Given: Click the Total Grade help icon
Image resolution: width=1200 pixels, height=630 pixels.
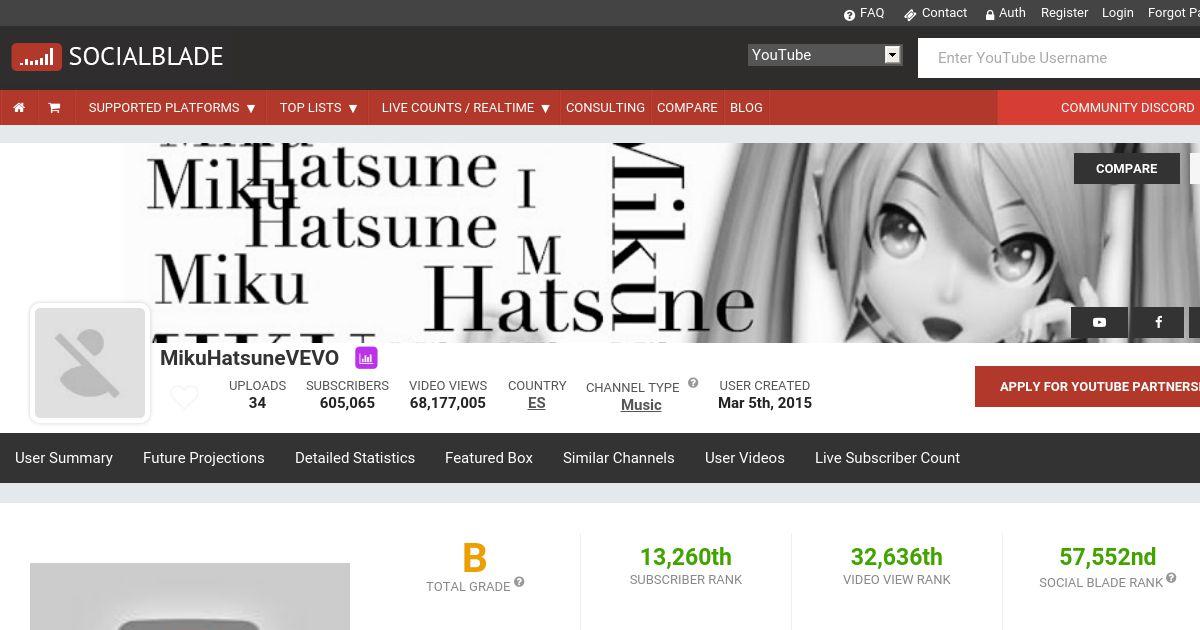Looking at the screenshot, I should (519, 582).
